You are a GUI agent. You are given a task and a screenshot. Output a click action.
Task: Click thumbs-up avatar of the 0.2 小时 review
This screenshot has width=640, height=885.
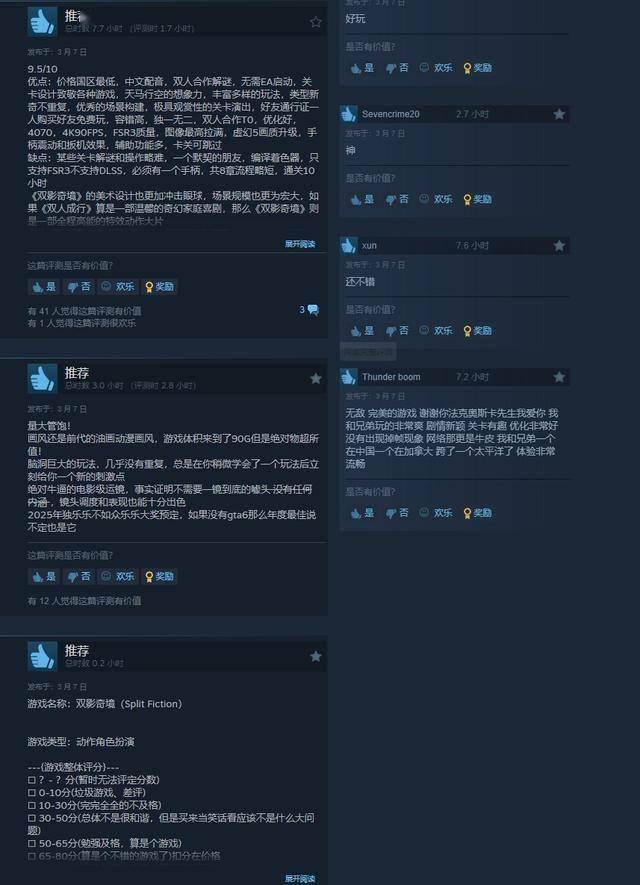coord(42,656)
